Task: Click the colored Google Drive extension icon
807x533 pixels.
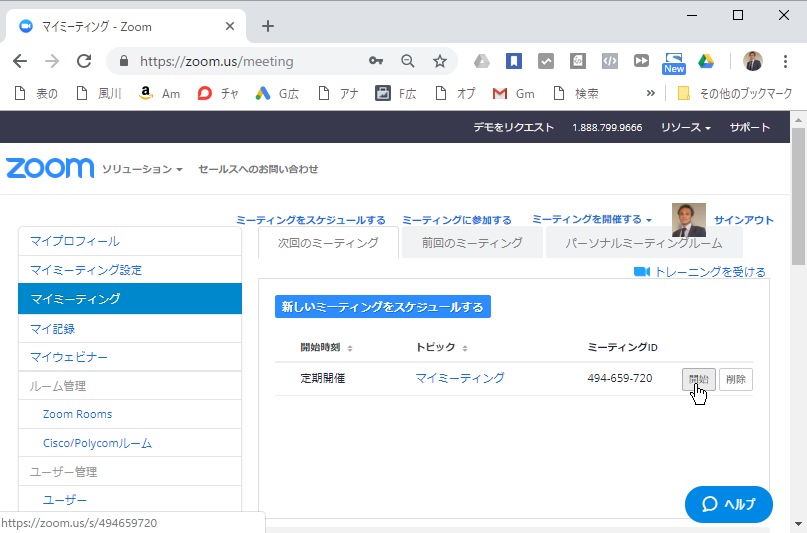Action: (x=706, y=61)
